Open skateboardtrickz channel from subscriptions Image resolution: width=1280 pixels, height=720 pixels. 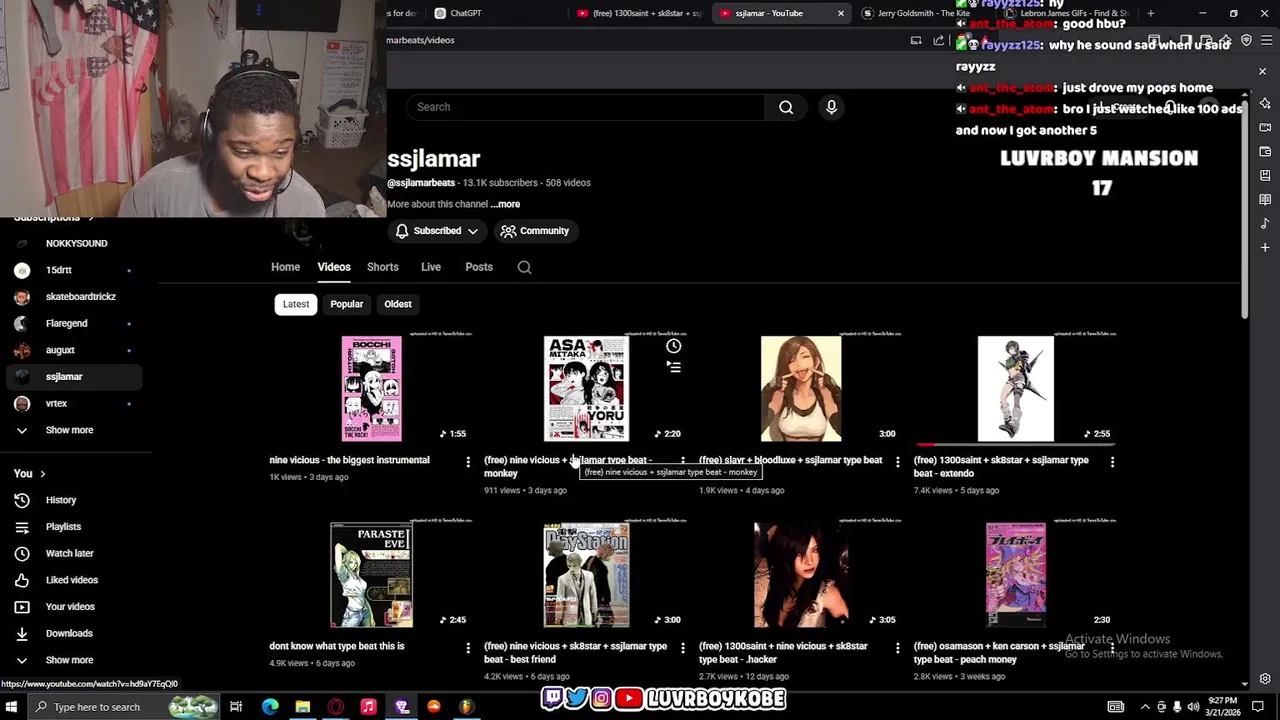tap(80, 297)
